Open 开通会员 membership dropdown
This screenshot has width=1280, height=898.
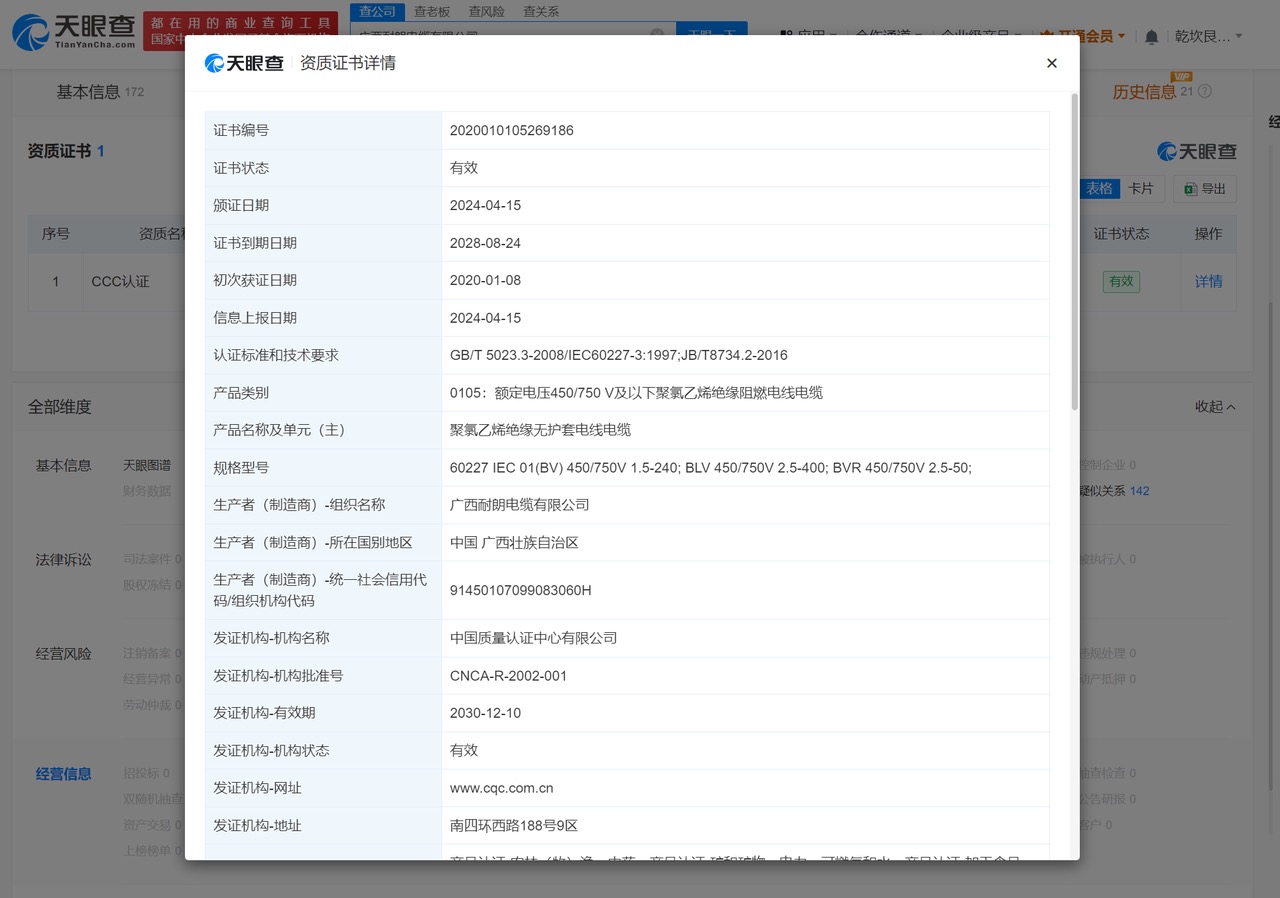[1084, 36]
